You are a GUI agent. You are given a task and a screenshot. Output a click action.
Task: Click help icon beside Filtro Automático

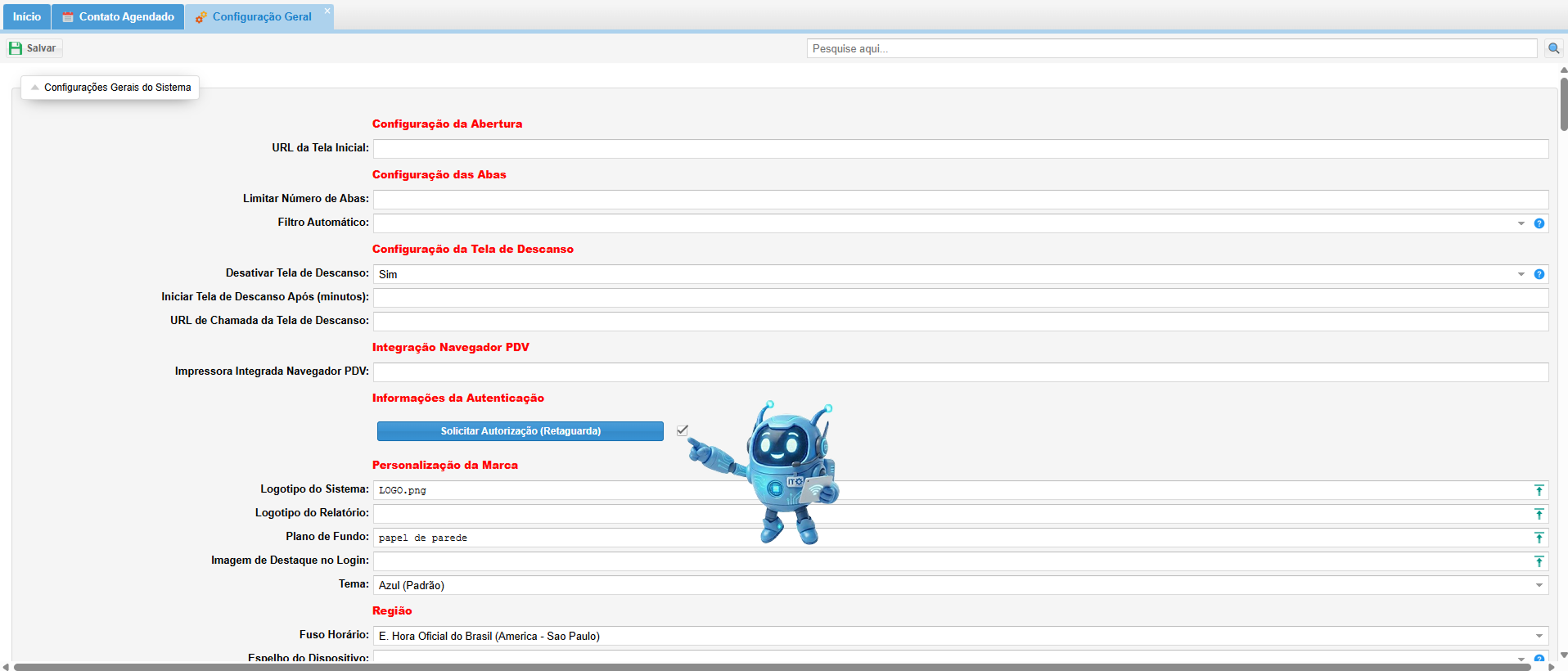coord(1539,223)
